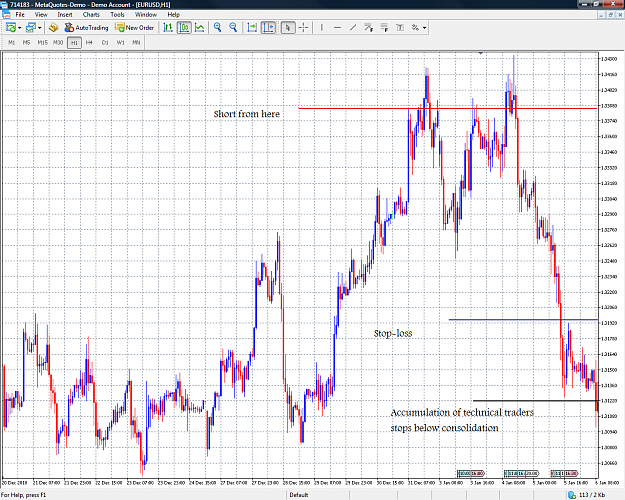Select the horizontal line drawing tool
Image resolution: width=625 pixels, height=500 pixels.
(x=337, y=28)
